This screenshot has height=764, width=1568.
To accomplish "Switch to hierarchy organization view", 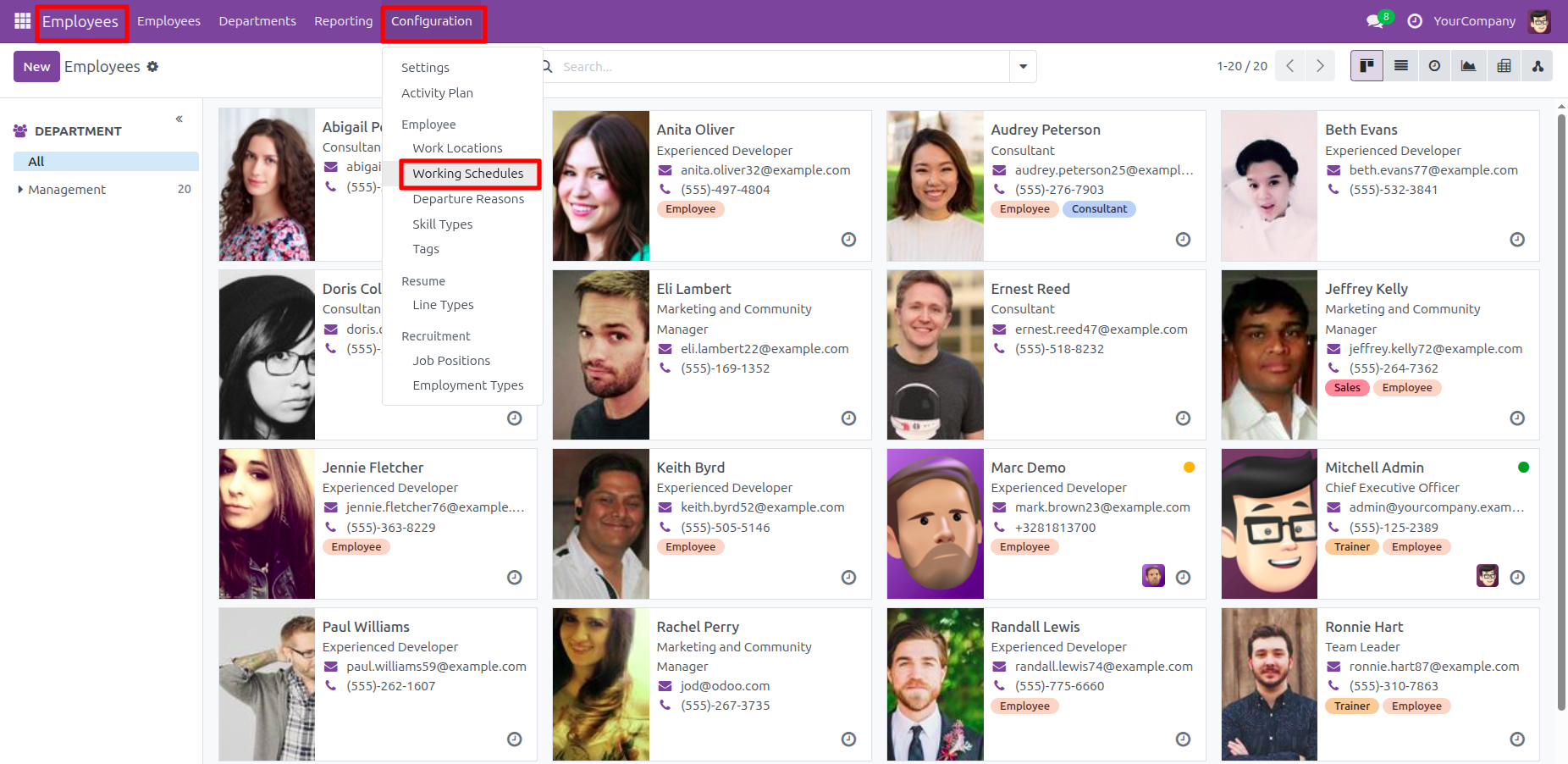I will click(x=1538, y=66).
